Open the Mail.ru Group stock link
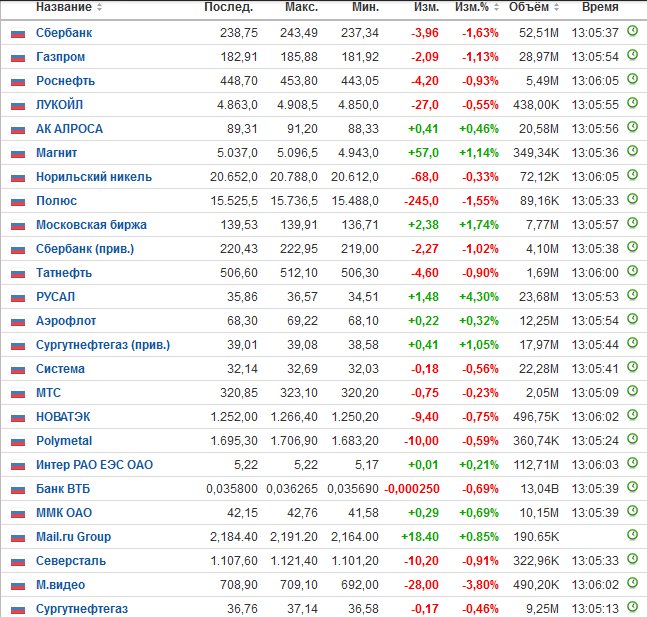Image resolution: width=647 pixels, height=617 pixels. [73, 537]
